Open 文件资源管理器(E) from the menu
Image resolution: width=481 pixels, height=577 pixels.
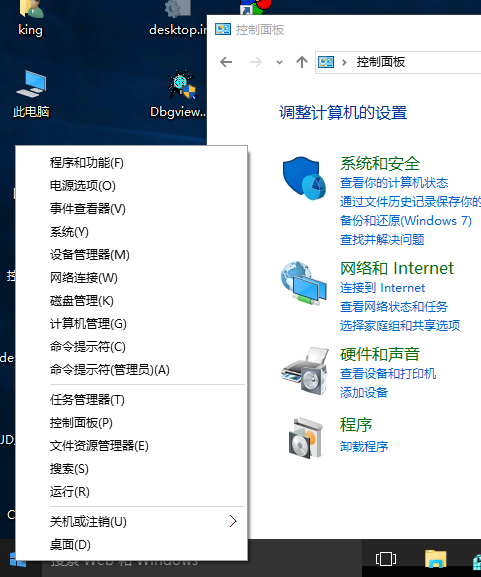[x=131, y=446]
